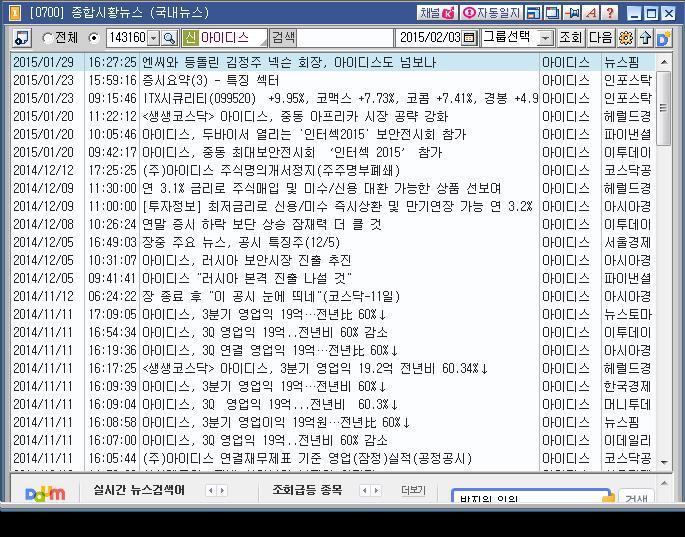
Task: Click the news list scrollbar up arrow
Action: tap(664, 62)
